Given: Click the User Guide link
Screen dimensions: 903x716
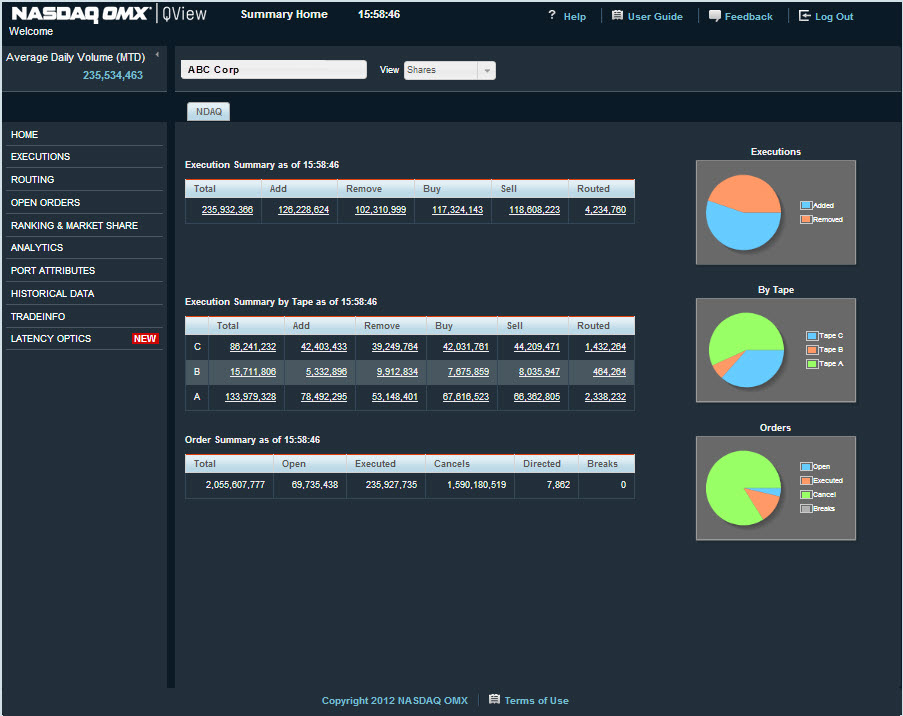Looking at the screenshot, I should tap(655, 17).
